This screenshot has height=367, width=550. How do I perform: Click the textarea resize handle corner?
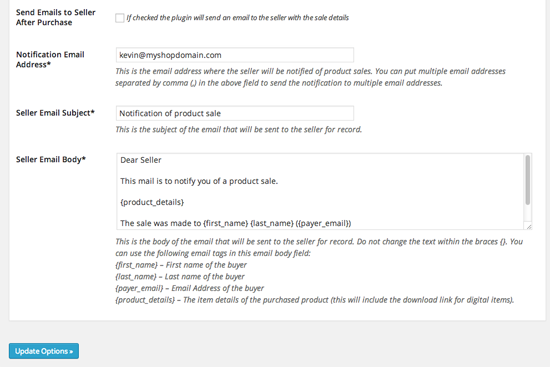529,227
